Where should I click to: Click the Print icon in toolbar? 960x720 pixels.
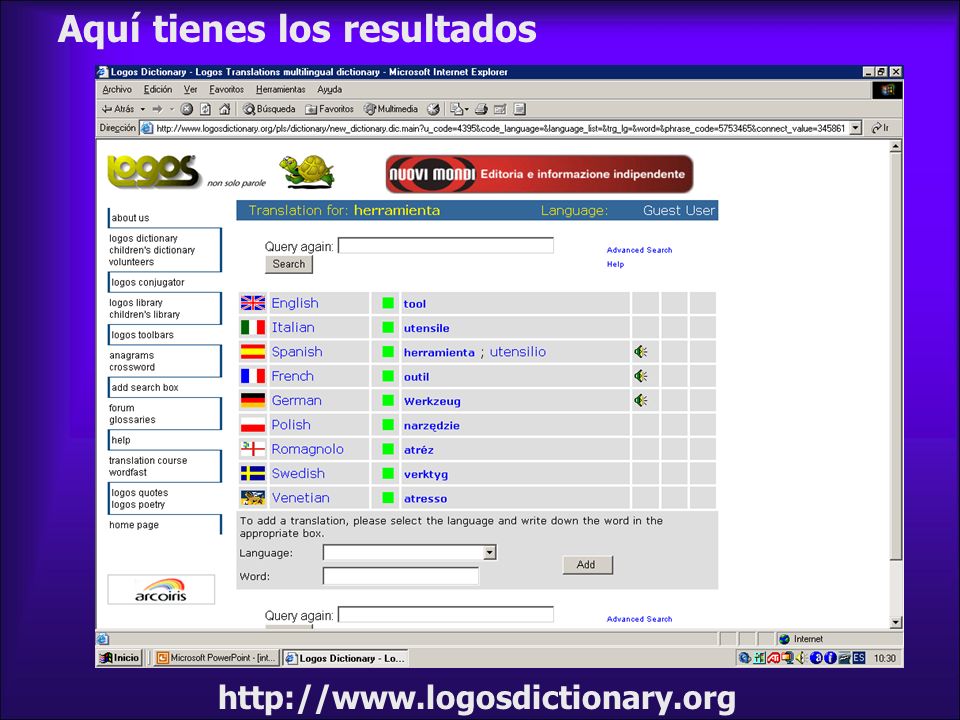click(481, 109)
